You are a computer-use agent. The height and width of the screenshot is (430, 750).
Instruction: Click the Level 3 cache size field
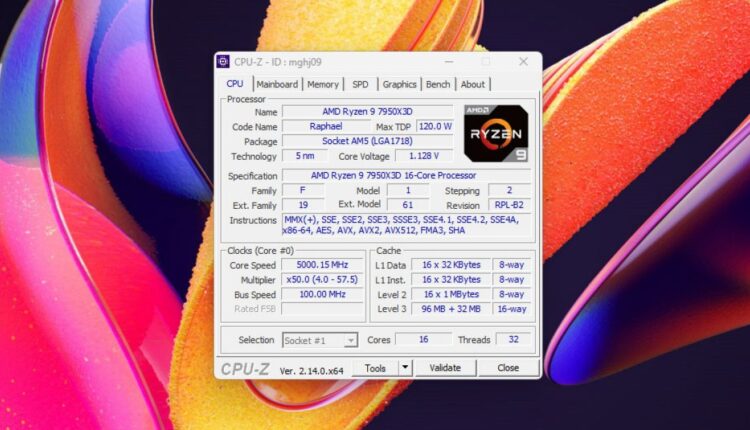[x=452, y=310]
